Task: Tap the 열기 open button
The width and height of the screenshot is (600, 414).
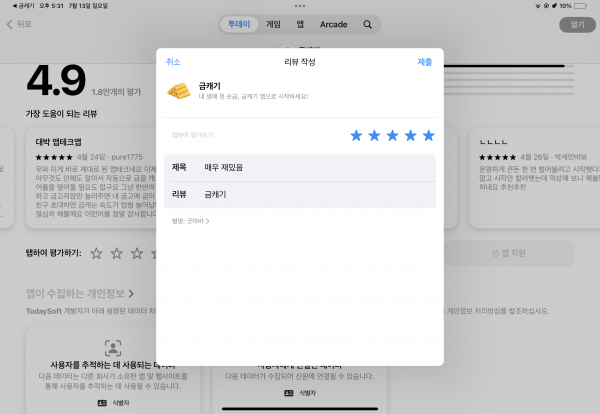Action: (577, 25)
